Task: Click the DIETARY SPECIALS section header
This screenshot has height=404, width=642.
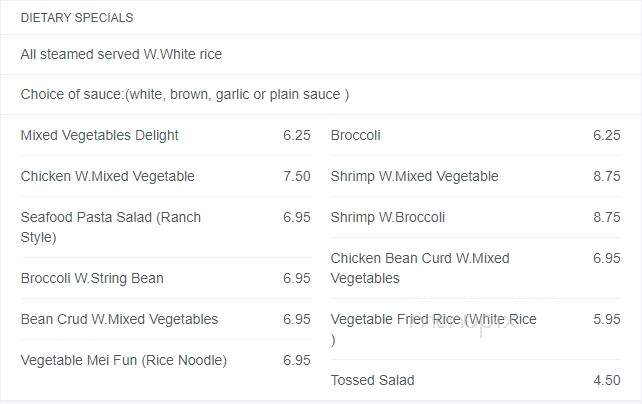Action: click(77, 18)
